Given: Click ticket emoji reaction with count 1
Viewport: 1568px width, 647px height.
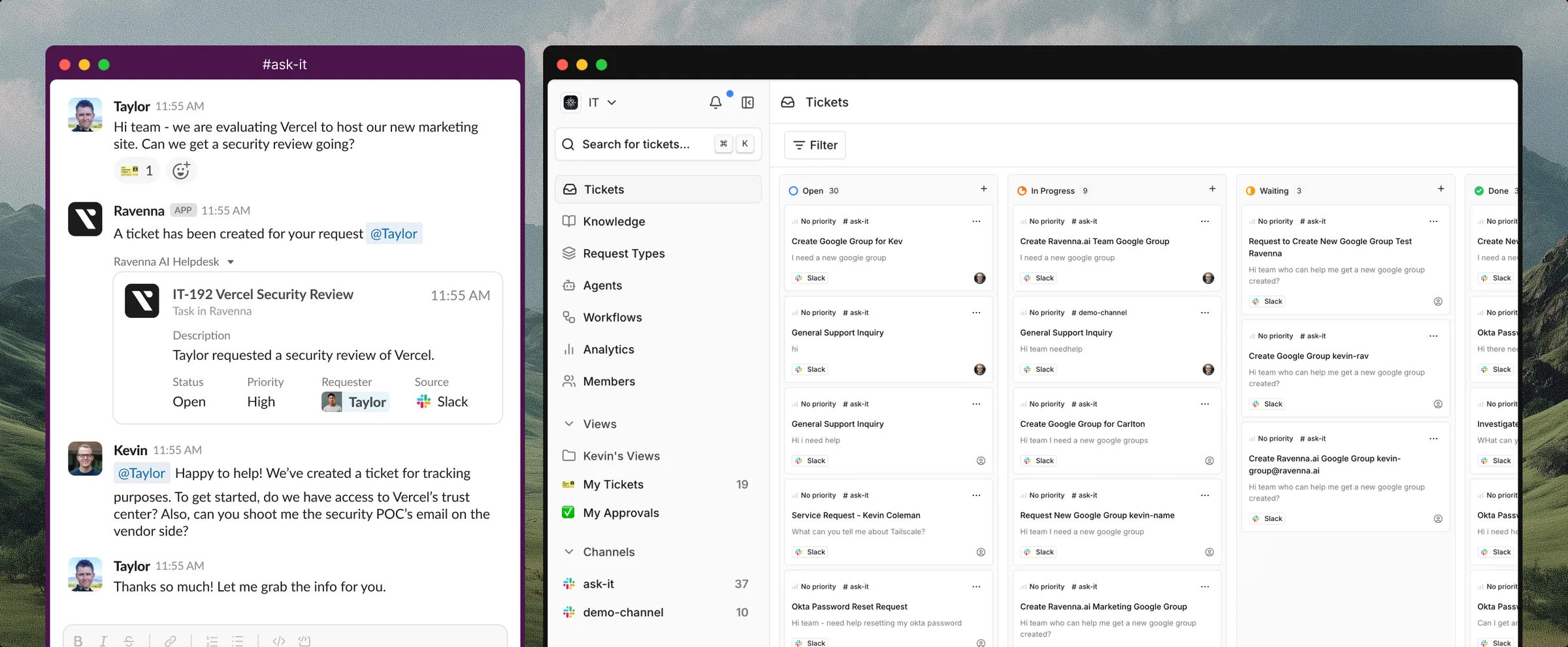Looking at the screenshot, I should pos(138,170).
